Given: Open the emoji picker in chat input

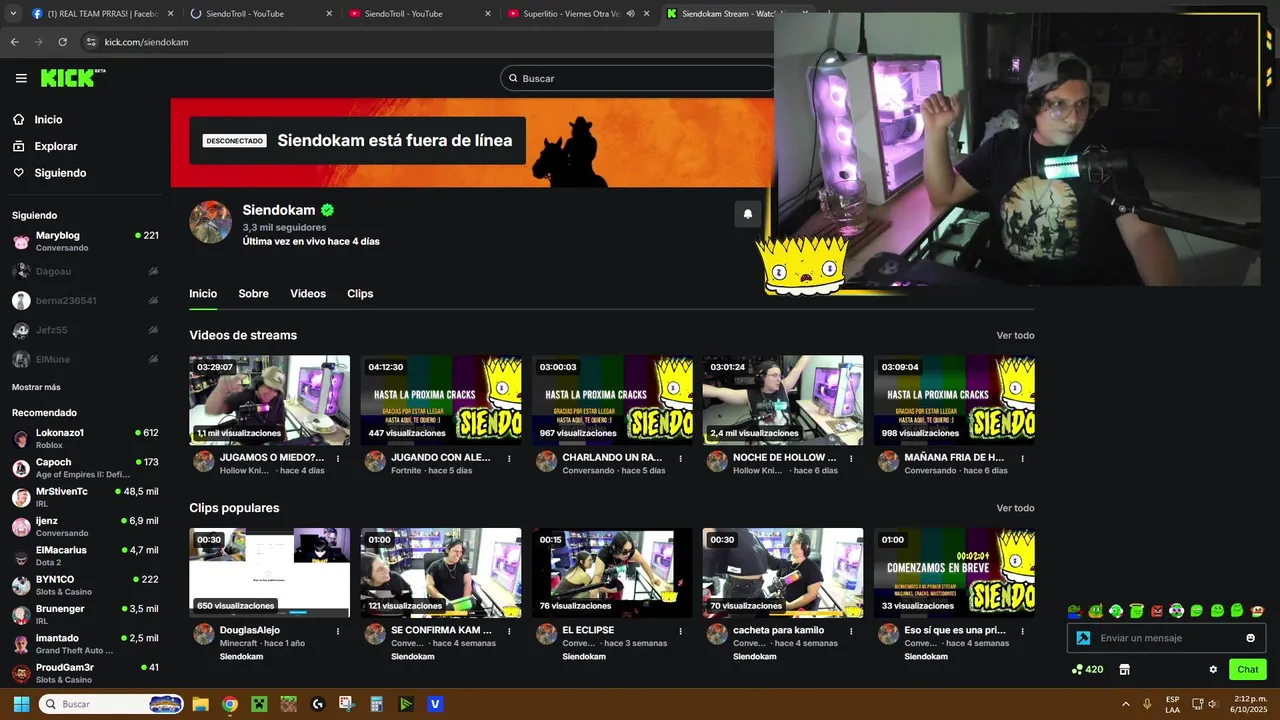Looking at the screenshot, I should tap(1250, 638).
